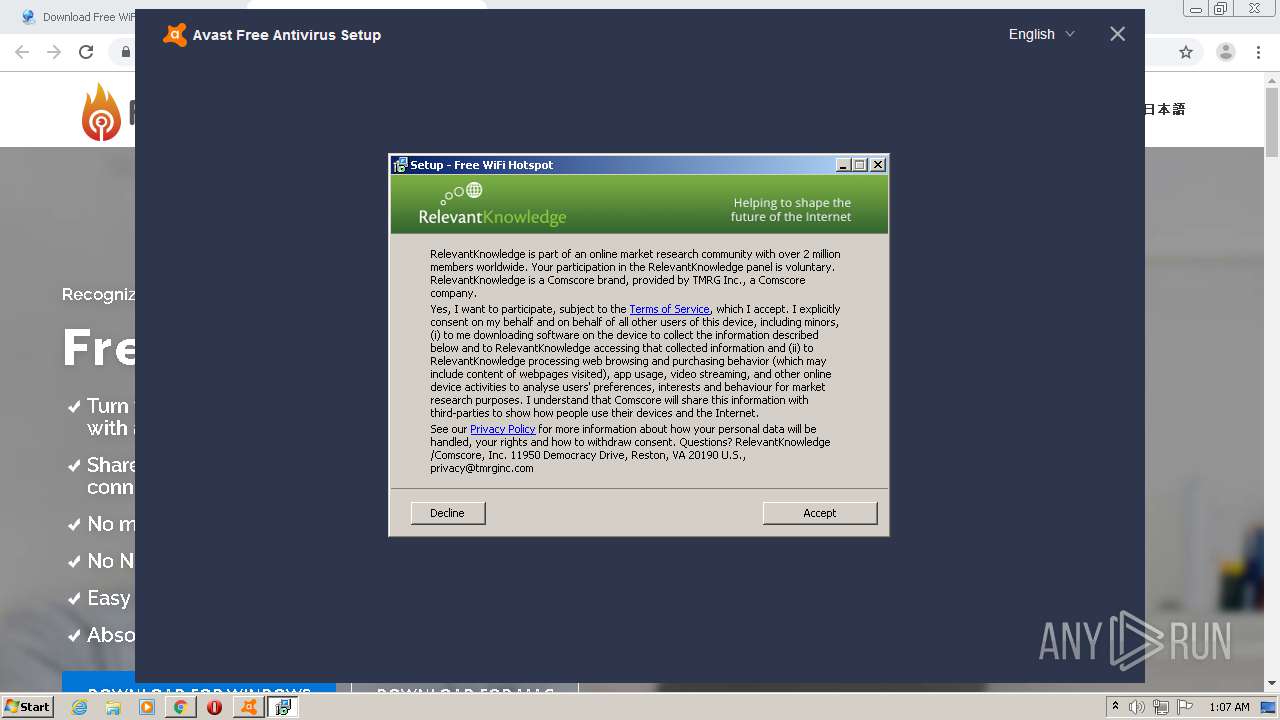Reload the Chrome page
1280x720 pixels.
[86, 52]
